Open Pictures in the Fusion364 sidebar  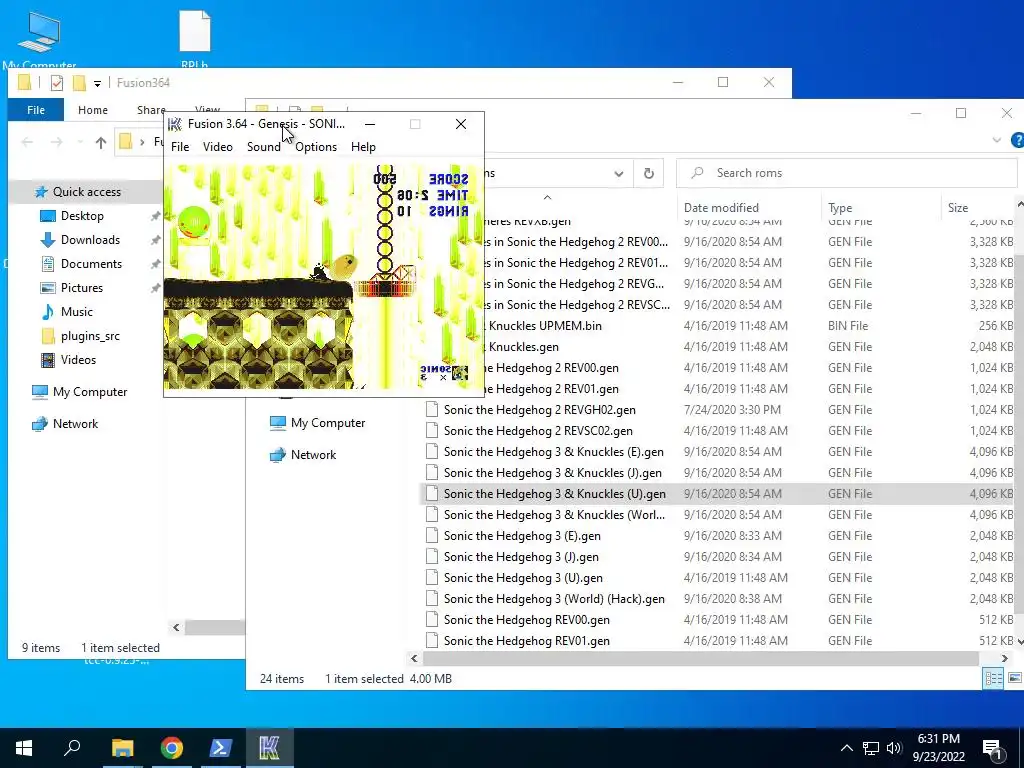tap(82, 288)
